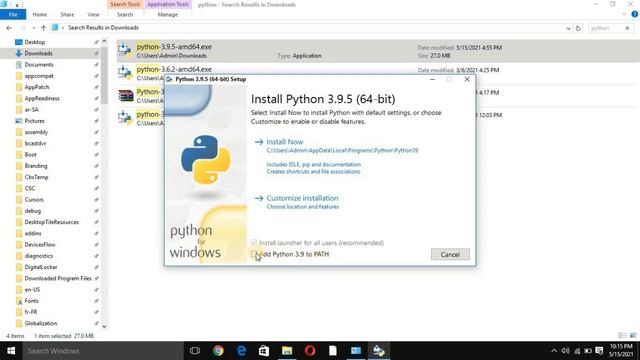This screenshot has width=640, height=360.
Task: Toggle Install launcher for all users checkbox
Action: click(254, 243)
